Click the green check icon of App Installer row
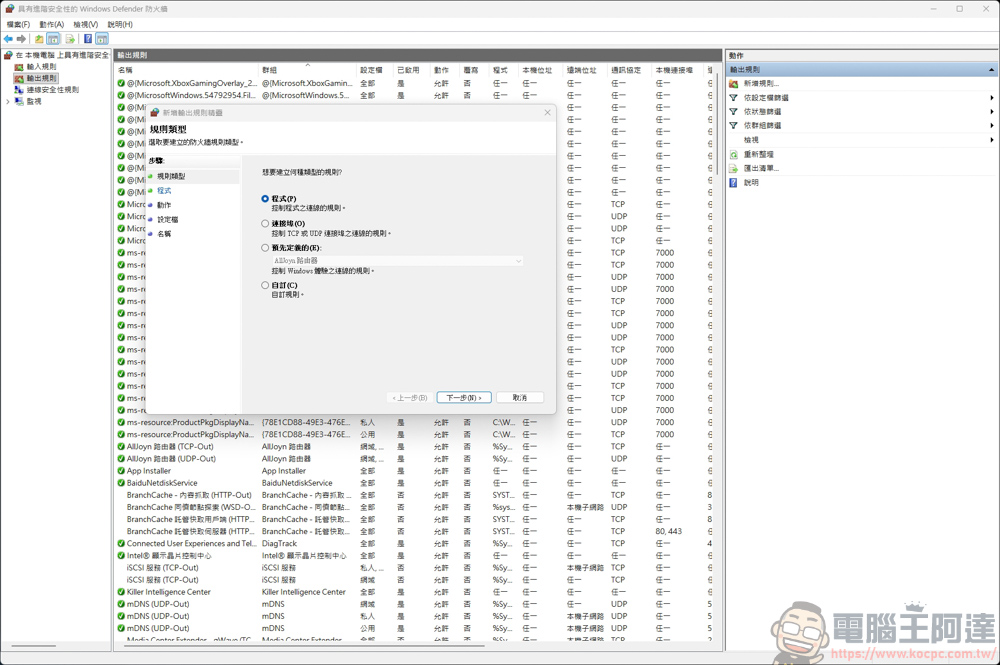The width and height of the screenshot is (1000, 665). coord(121,471)
